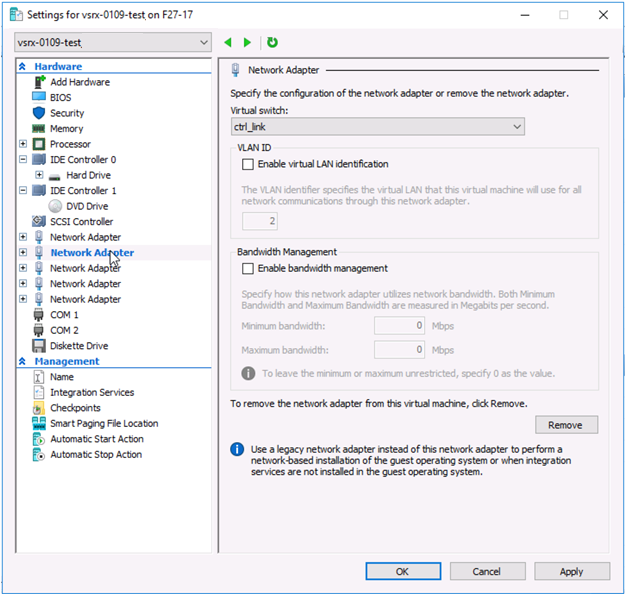
Task: Click the Network Adapter header icon
Action: 236,70
